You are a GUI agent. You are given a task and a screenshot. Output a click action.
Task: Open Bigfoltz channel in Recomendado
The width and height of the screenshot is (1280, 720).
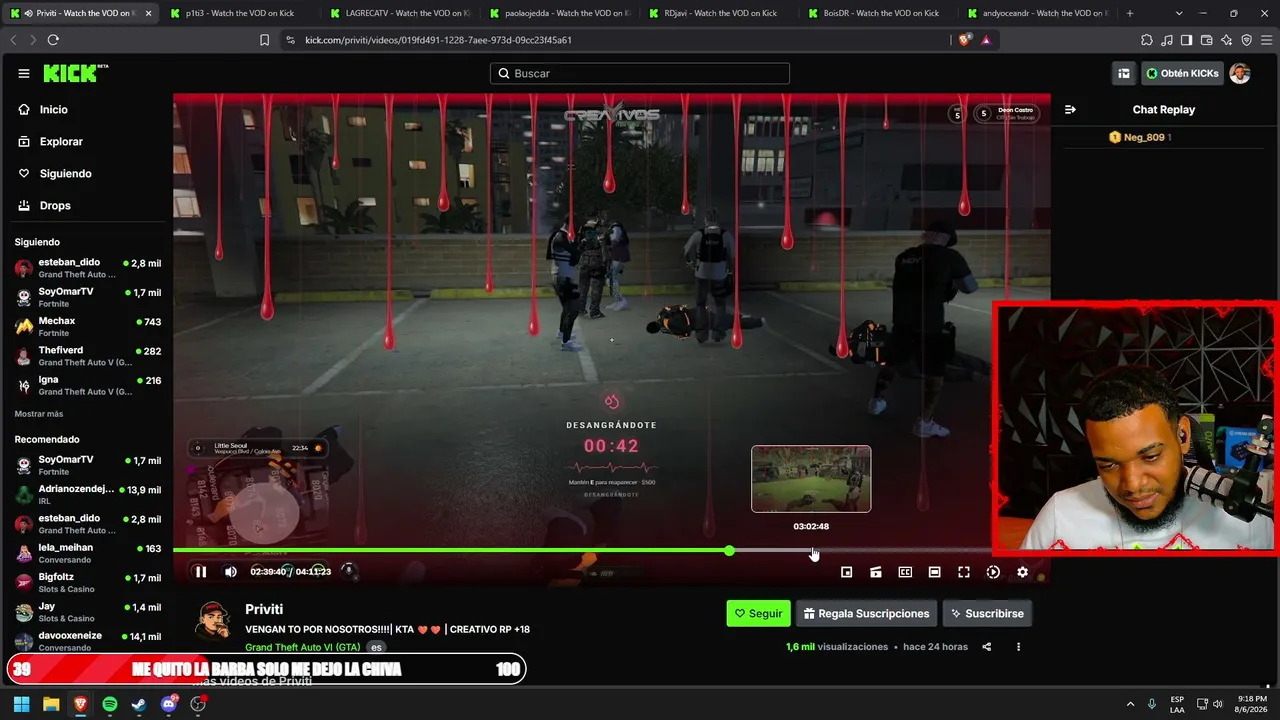tap(88, 583)
